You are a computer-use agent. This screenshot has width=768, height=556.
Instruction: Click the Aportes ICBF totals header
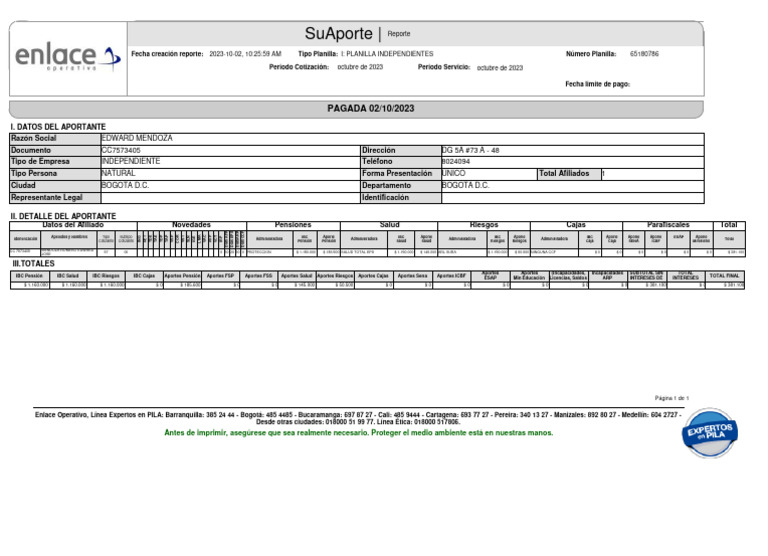click(x=451, y=276)
